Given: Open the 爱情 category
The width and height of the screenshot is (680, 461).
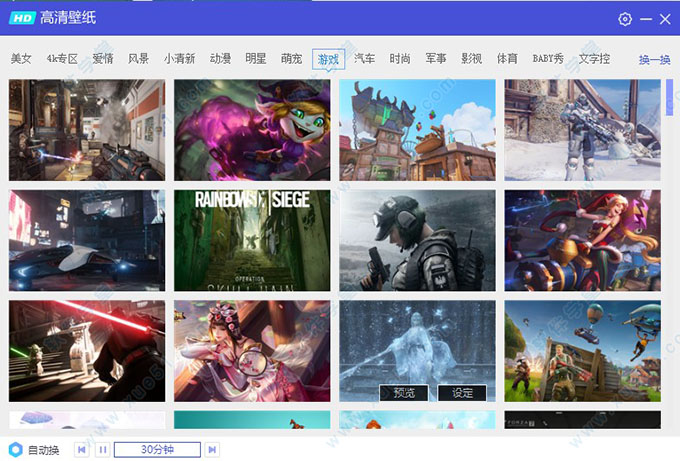Looking at the screenshot, I should click(103, 59).
